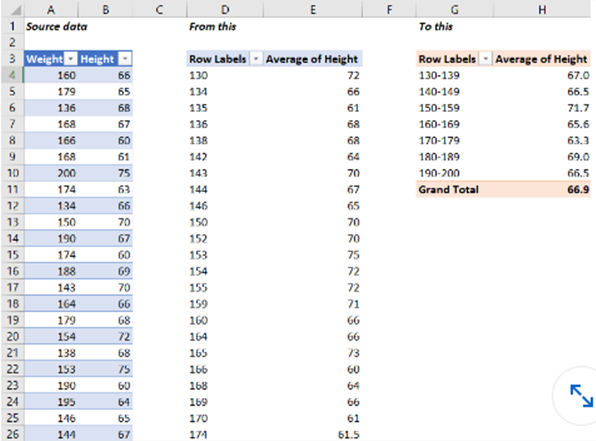Click pivot row label 174 in column D
The width and height of the screenshot is (596, 441).
pos(198,434)
